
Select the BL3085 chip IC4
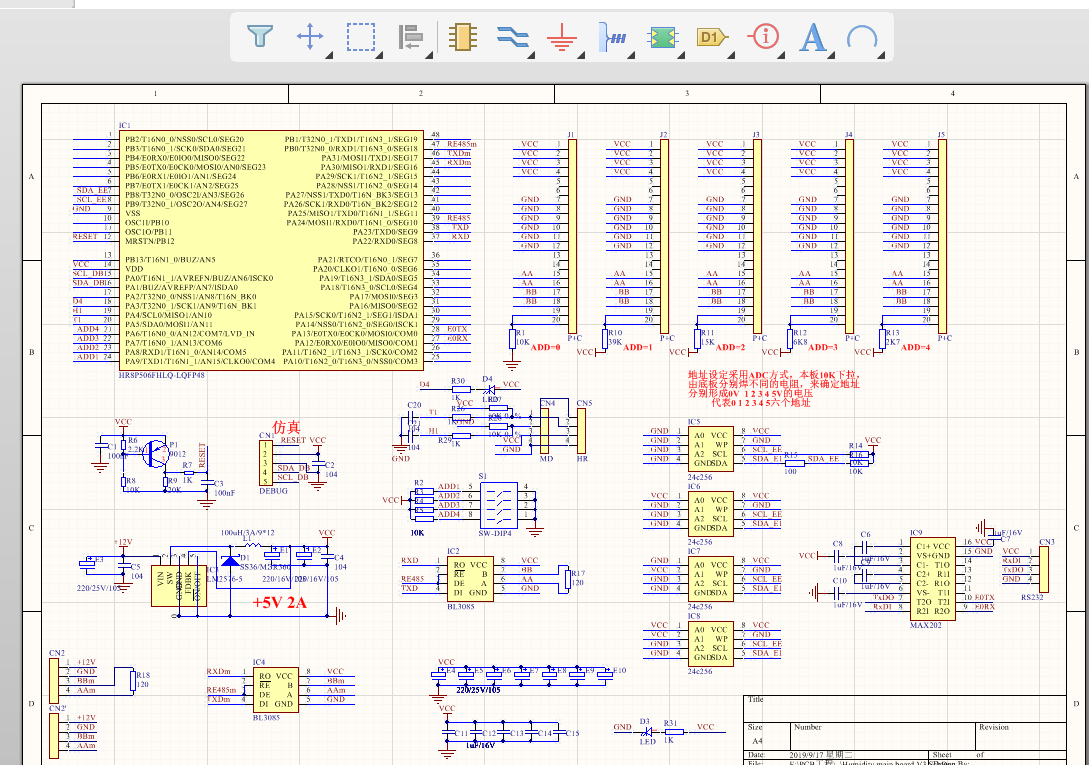[x=277, y=688]
